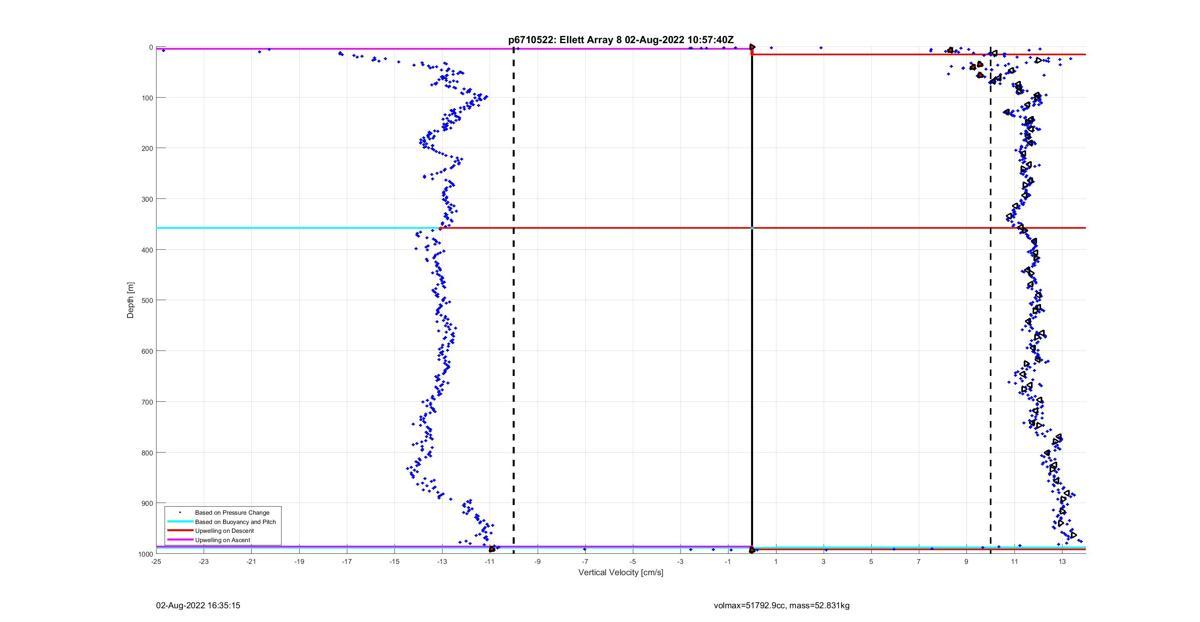
Task: Pick the dark red line sample in the legend
Action: 180,531
